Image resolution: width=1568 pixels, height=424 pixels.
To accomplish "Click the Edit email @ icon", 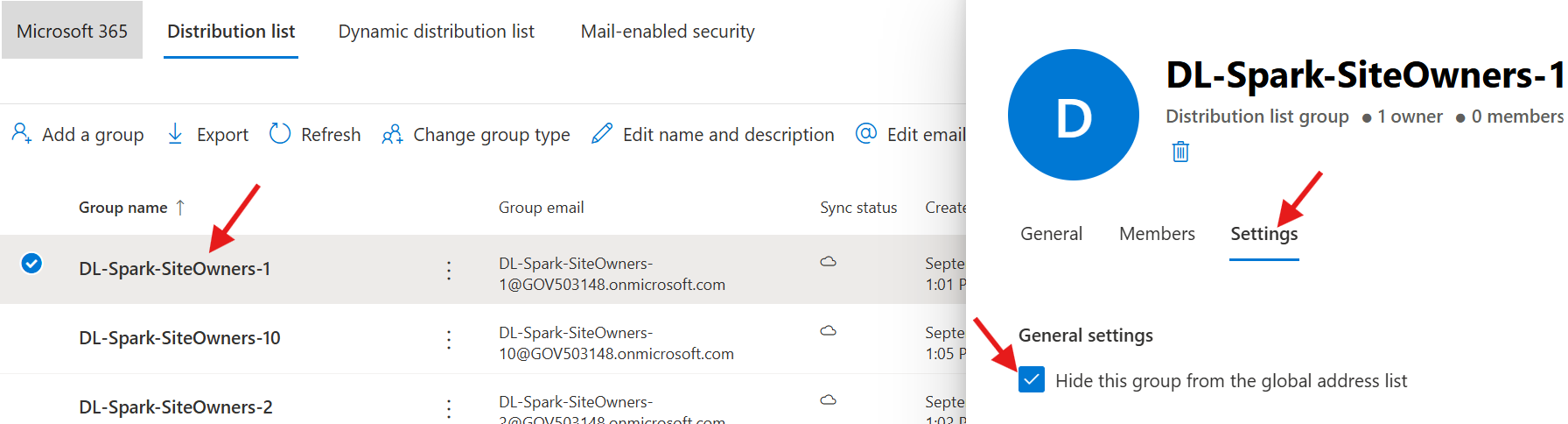I will point(865,133).
